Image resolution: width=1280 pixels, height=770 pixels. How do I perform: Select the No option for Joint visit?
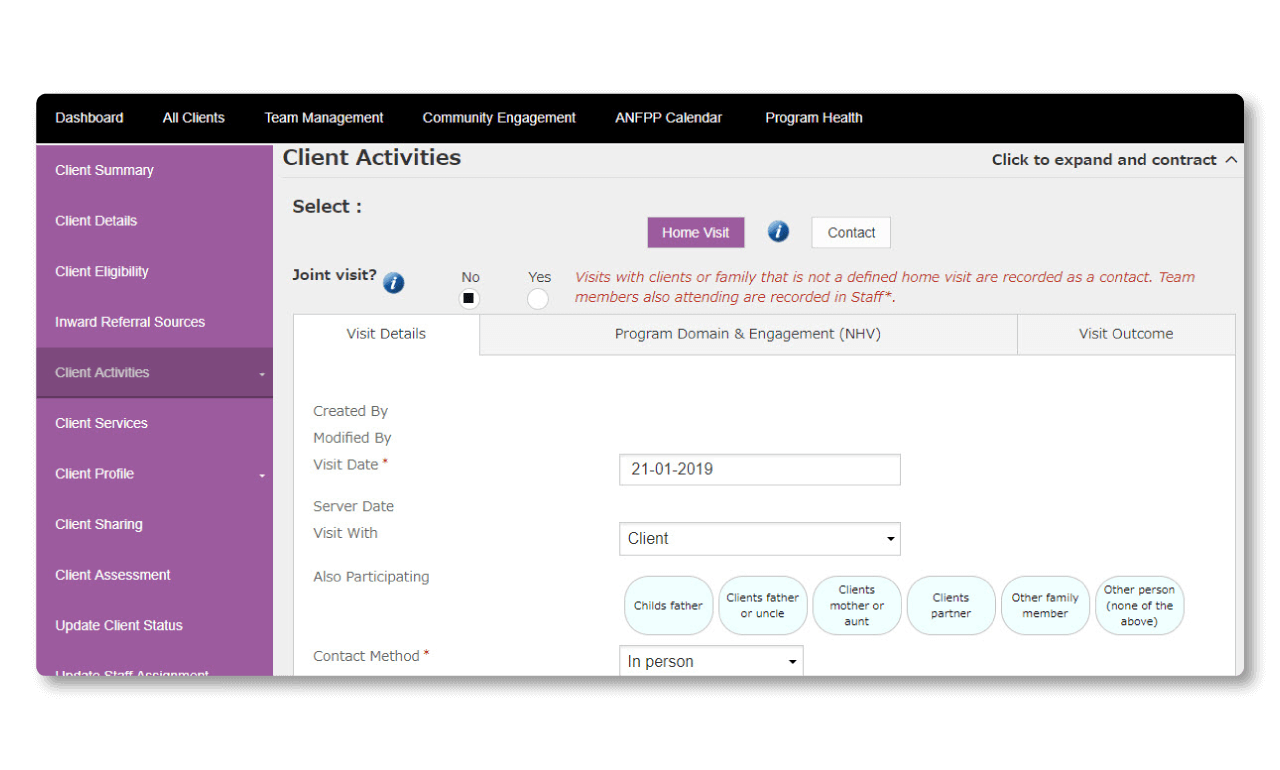pyautogui.click(x=469, y=297)
